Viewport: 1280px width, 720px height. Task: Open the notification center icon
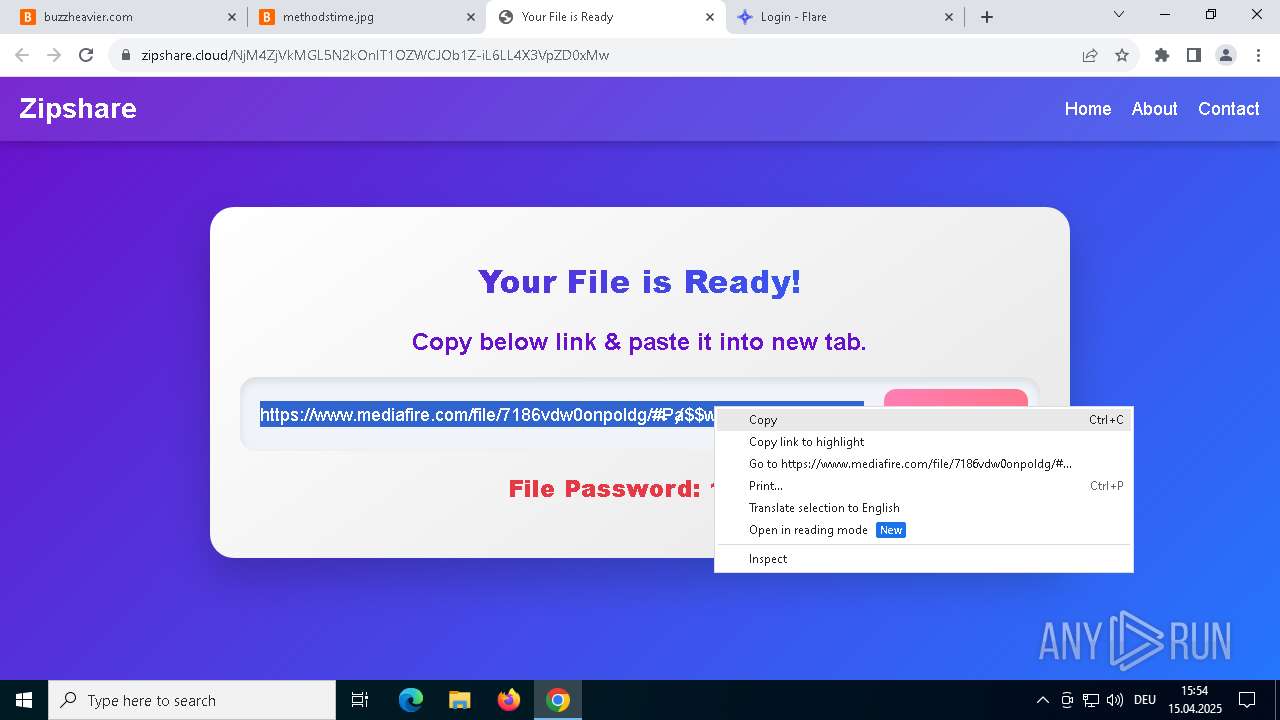[1247, 700]
